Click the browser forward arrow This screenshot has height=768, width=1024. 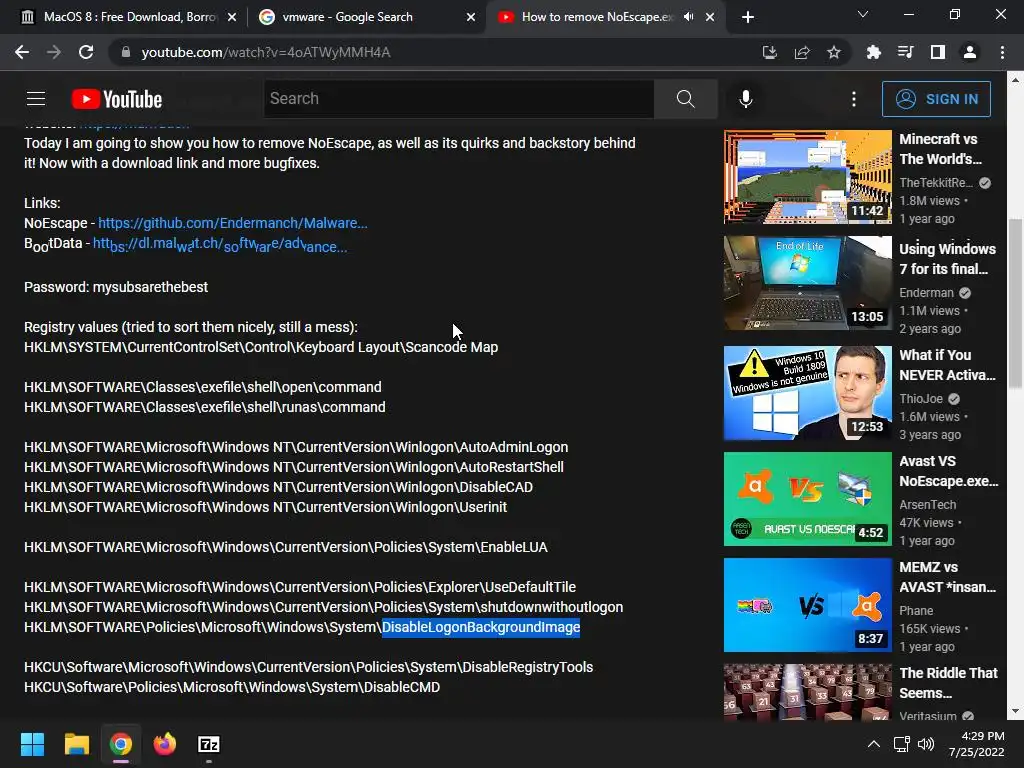pyautogui.click(x=54, y=52)
